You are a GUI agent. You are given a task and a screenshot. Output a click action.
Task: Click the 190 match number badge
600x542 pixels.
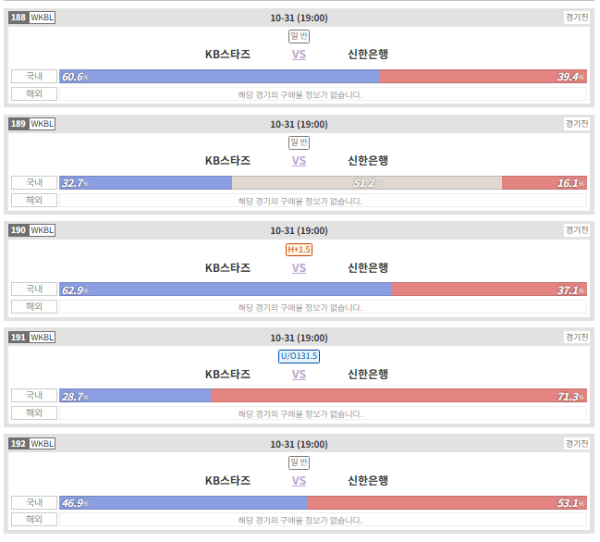coord(18,230)
